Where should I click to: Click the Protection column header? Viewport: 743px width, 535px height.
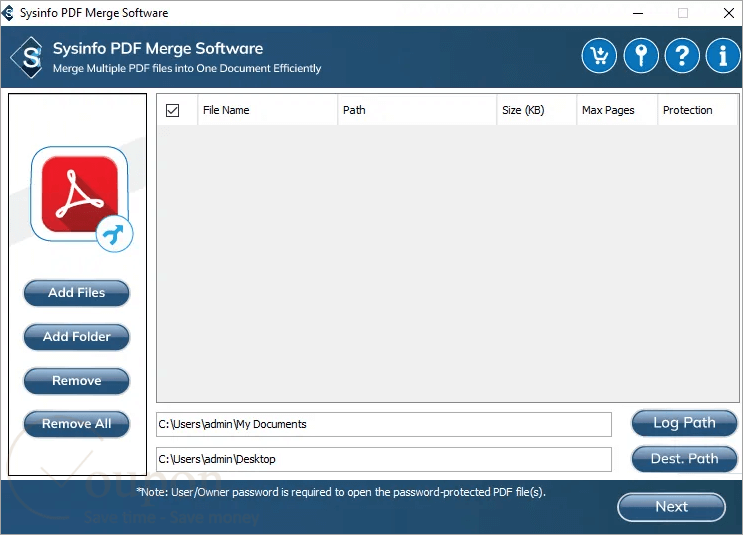pos(698,110)
